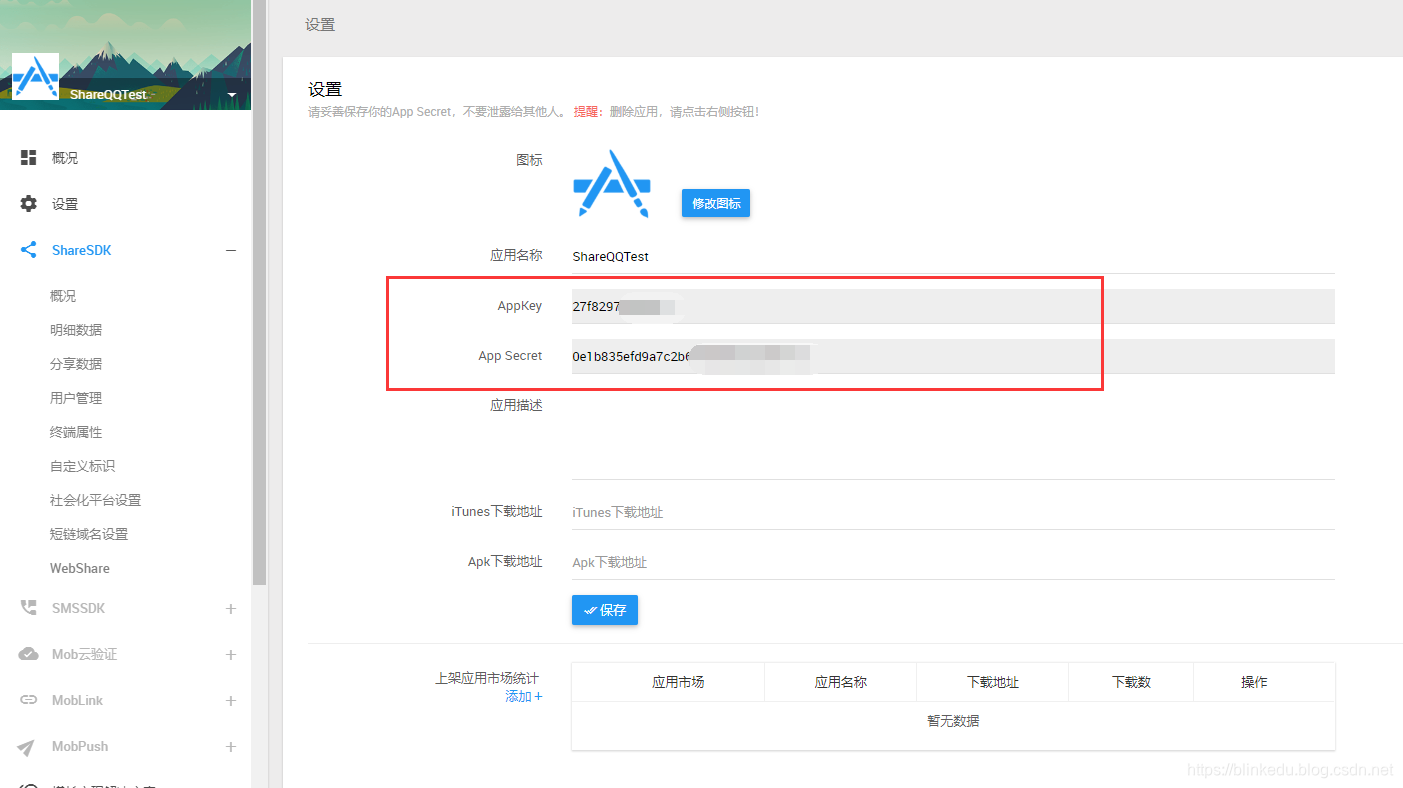Screen dimensions: 1403x788
Task: Click the 修改图标 button
Action: pos(716,203)
